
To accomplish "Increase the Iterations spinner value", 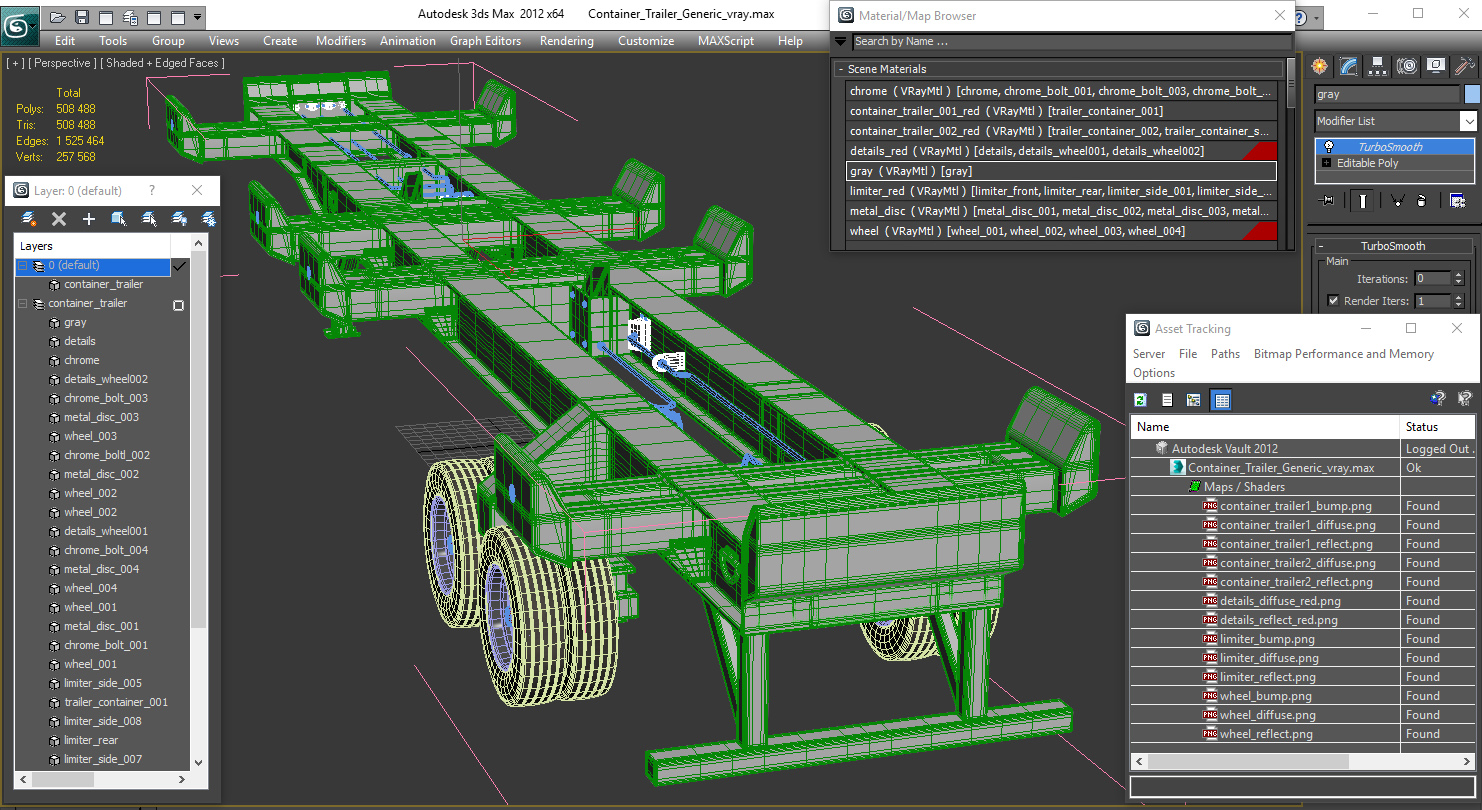I will [x=1458, y=275].
